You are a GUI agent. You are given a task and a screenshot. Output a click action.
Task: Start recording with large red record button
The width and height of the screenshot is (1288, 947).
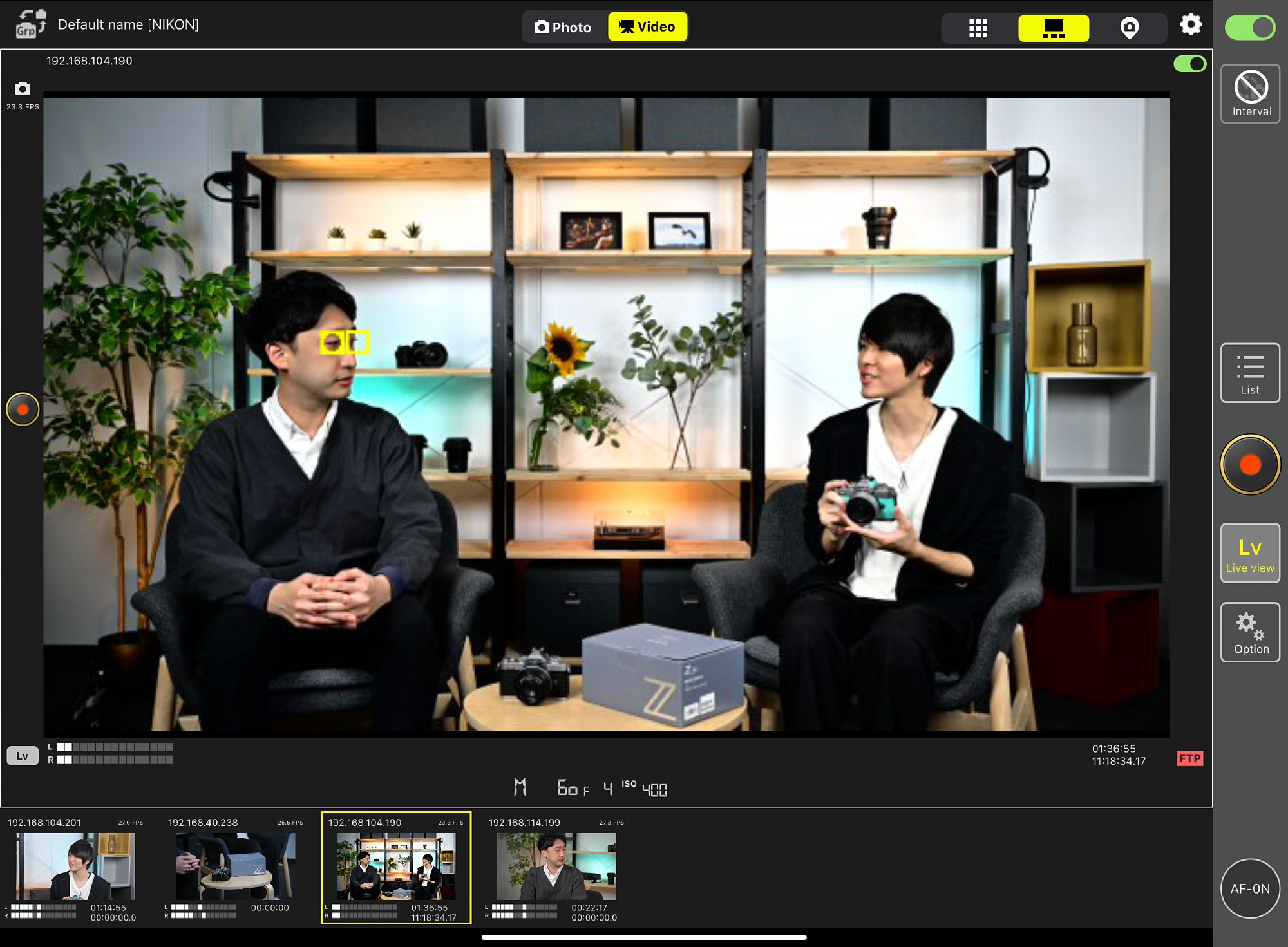tap(1250, 464)
